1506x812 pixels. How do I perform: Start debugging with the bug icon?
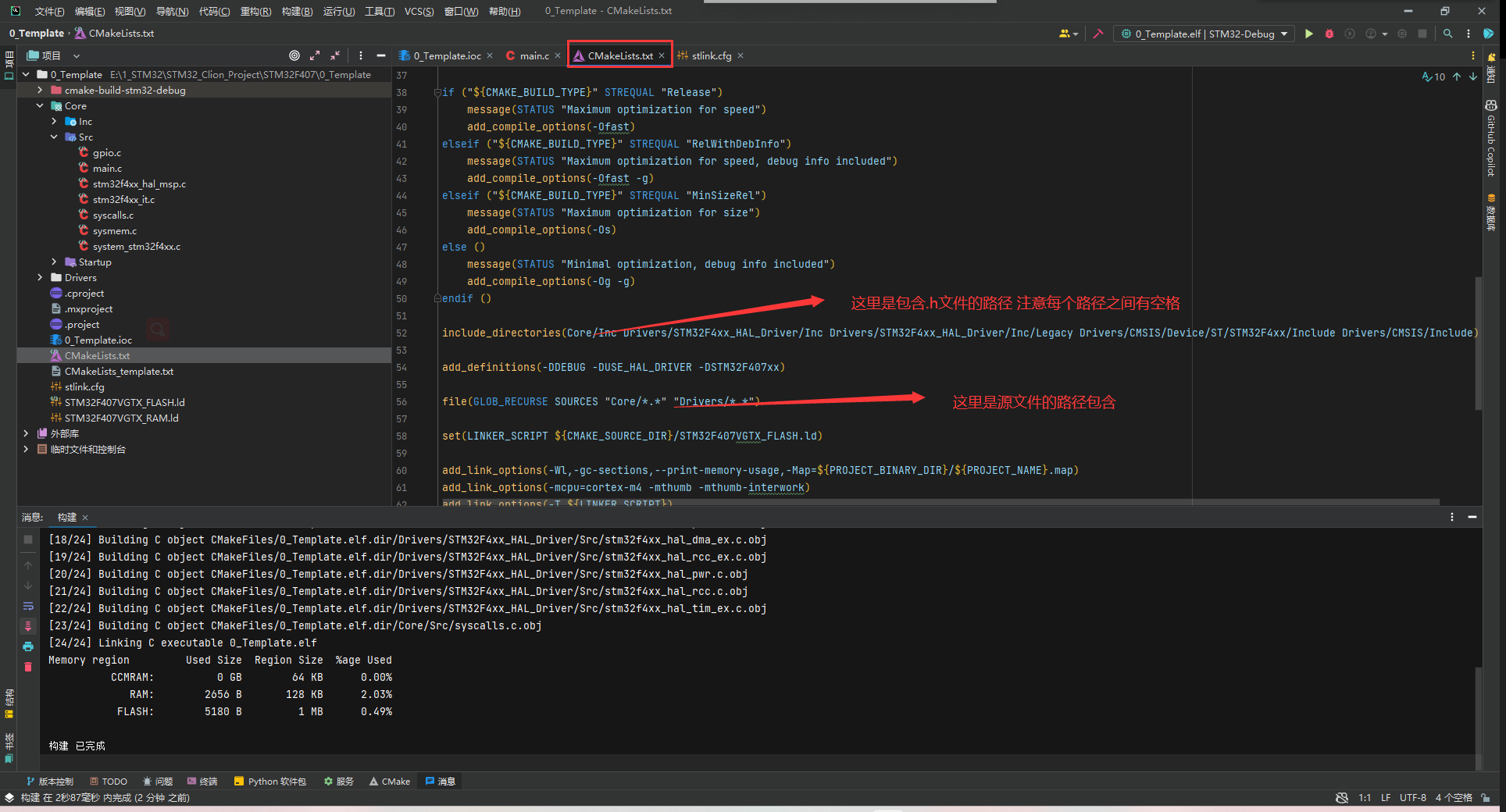(x=1329, y=34)
